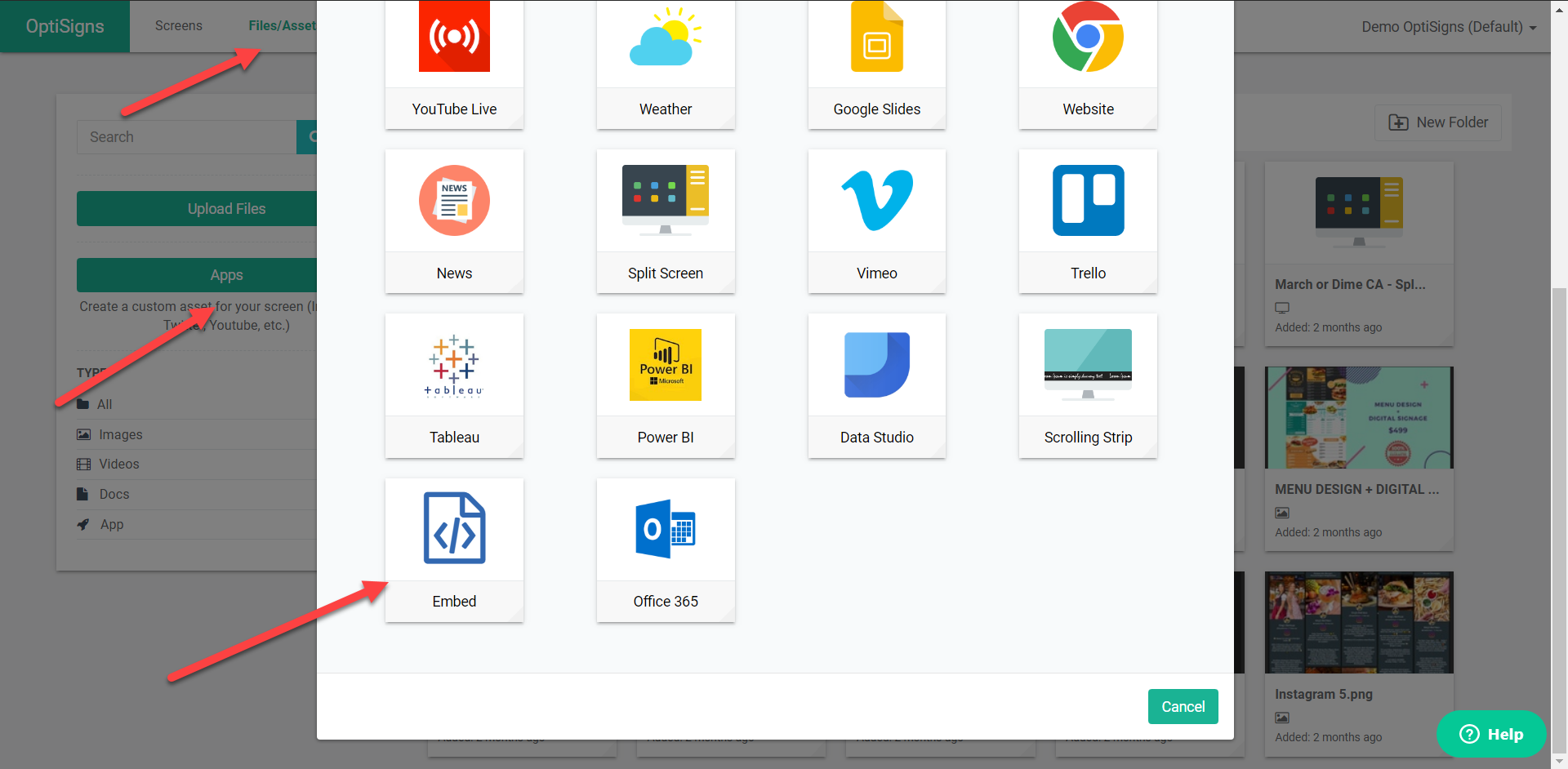Select the Power BI app
This screenshot has height=769, width=1568.
click(x=666, y=385)
